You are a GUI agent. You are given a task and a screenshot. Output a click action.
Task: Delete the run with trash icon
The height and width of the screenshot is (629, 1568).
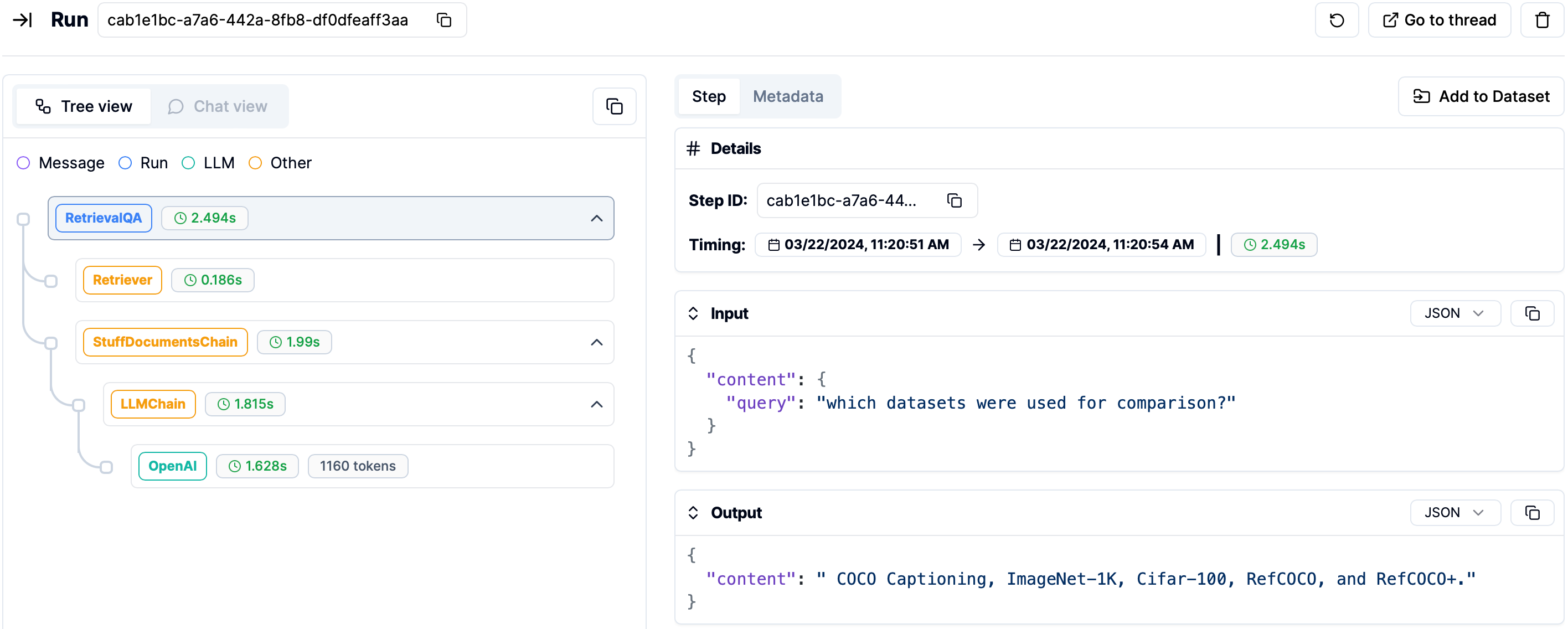pos(1542,20)
